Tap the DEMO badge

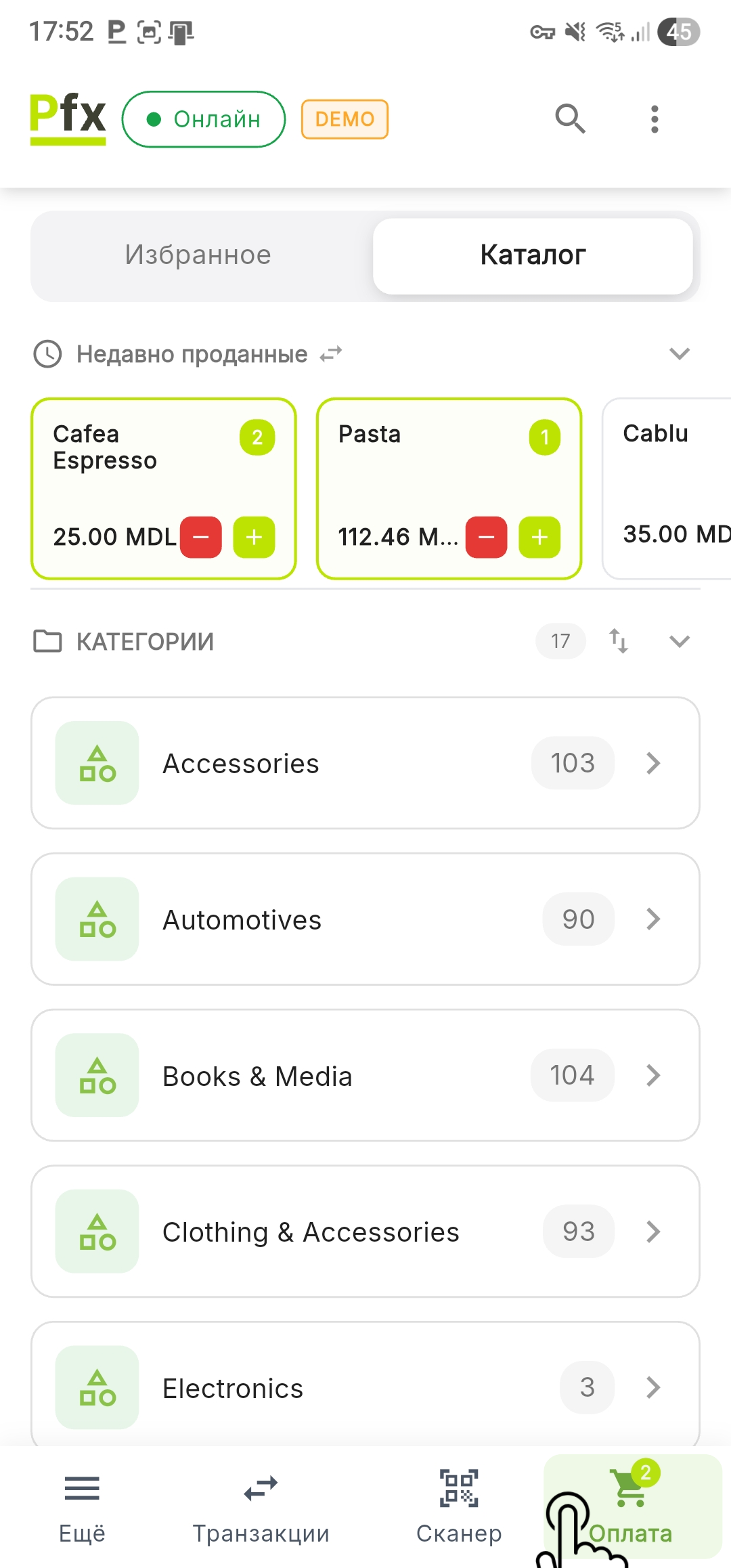[345, 119]
